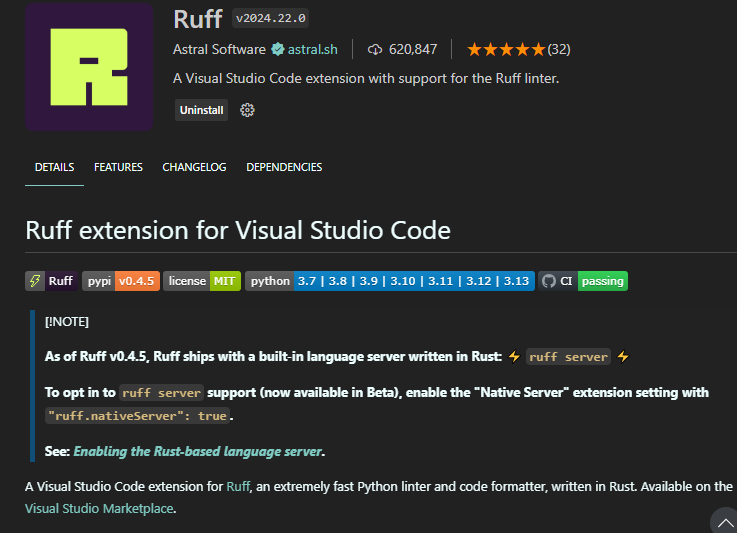Image resolution: width=737 pixels, height=533 pixels.
Task: Click the install count 620,847
Action: tap(413, 49)
